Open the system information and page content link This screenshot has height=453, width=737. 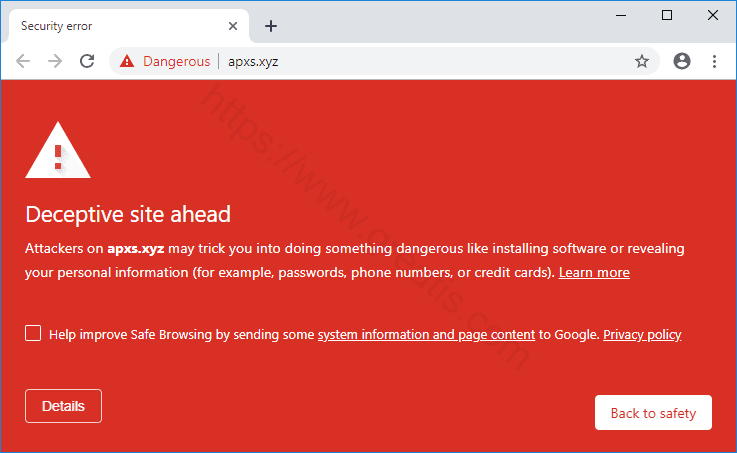pyautogui.click(x=426, y=335)
